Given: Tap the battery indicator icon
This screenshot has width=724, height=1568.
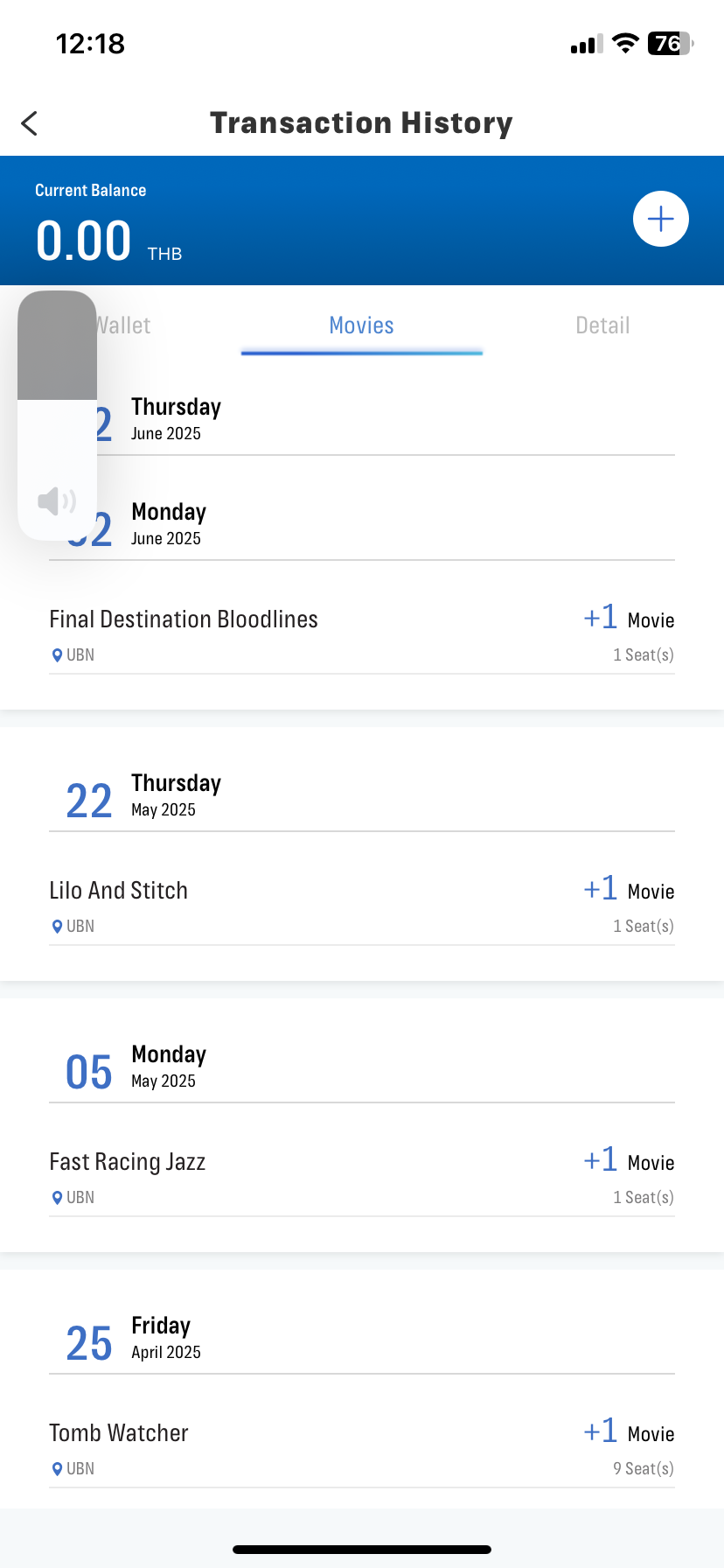Looking at the screenshot, I should tap(671, 43).
